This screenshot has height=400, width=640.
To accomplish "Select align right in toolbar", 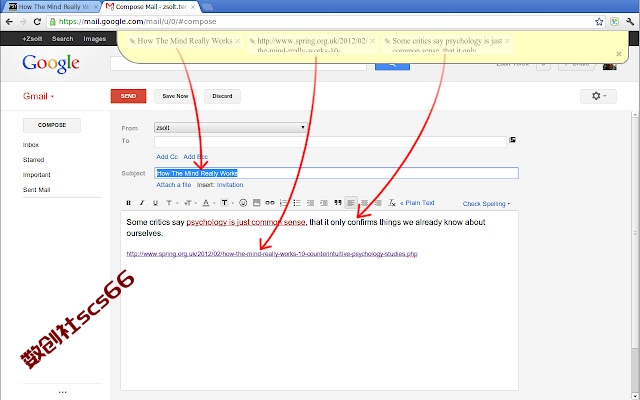I will tap(378, 203).
